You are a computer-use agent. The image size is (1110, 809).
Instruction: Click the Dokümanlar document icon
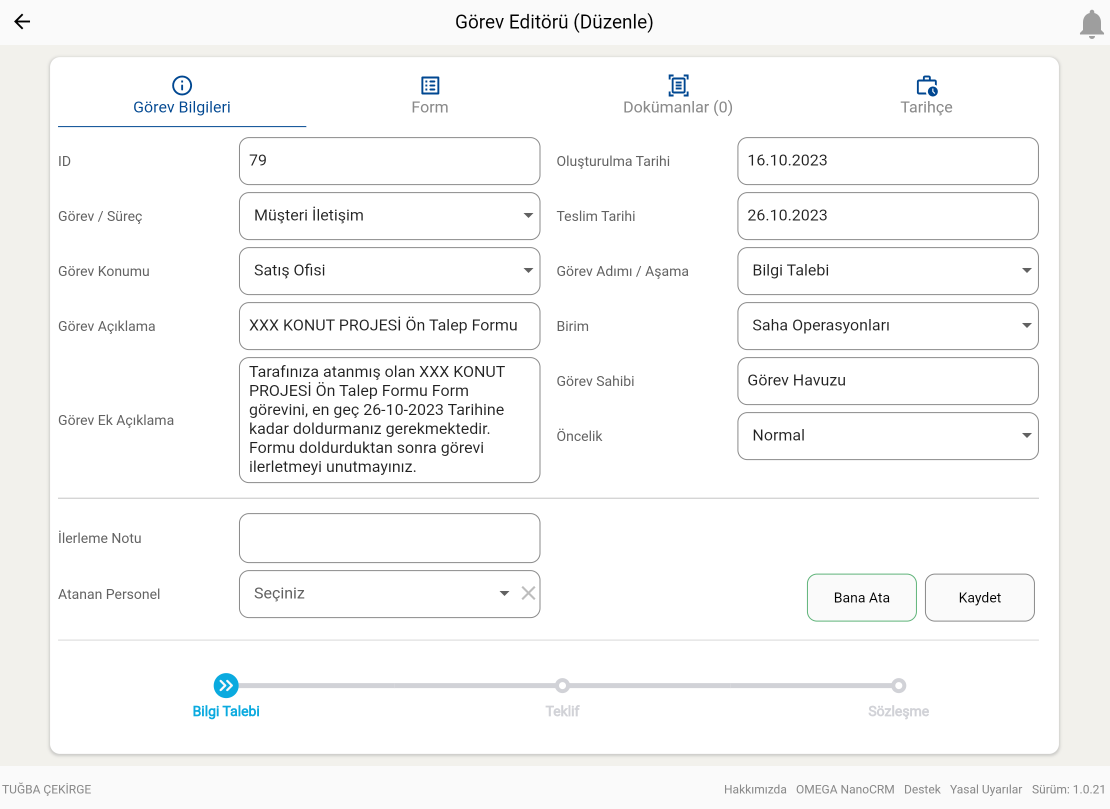coord(678,86)
